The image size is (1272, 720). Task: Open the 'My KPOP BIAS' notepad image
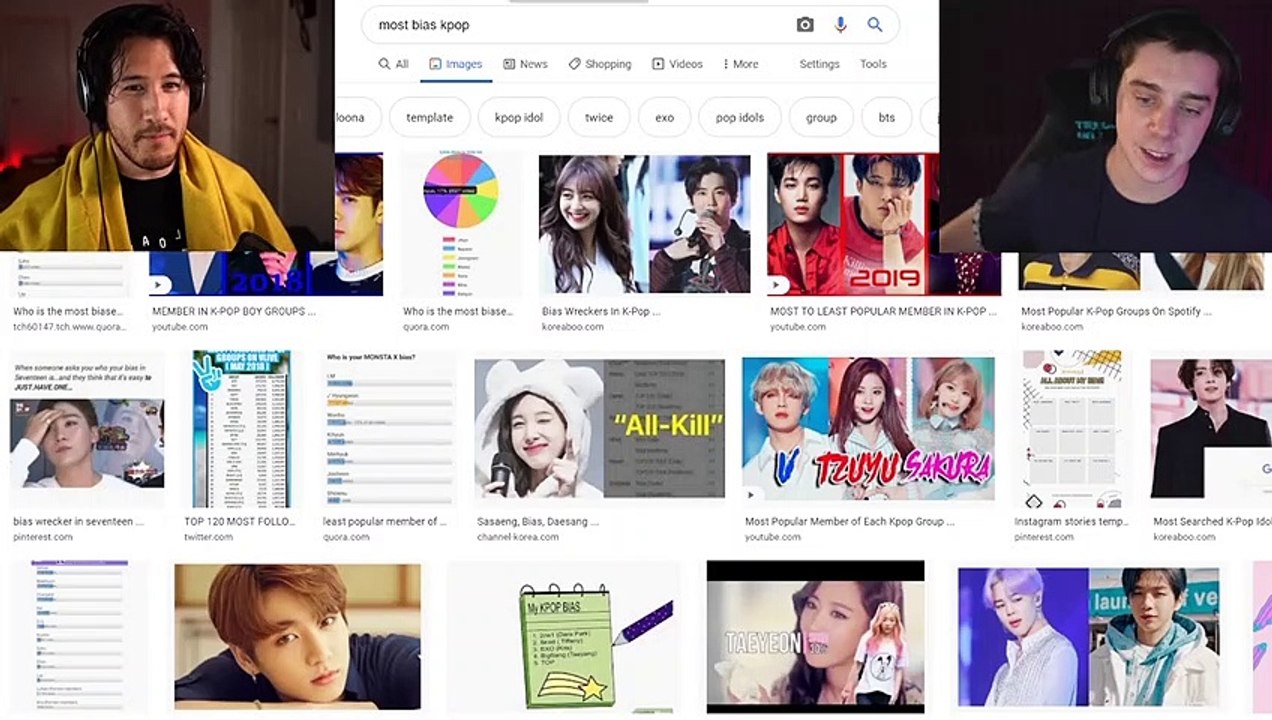point(563,639)
